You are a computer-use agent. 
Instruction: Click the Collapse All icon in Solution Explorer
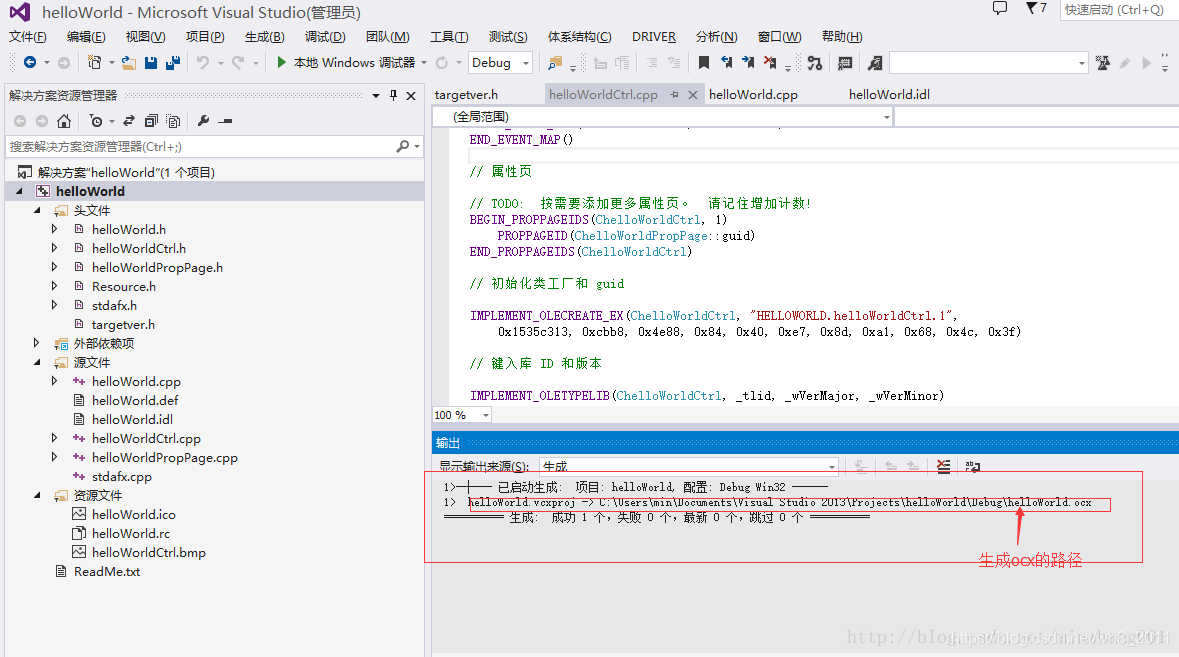tap(151, 120)
